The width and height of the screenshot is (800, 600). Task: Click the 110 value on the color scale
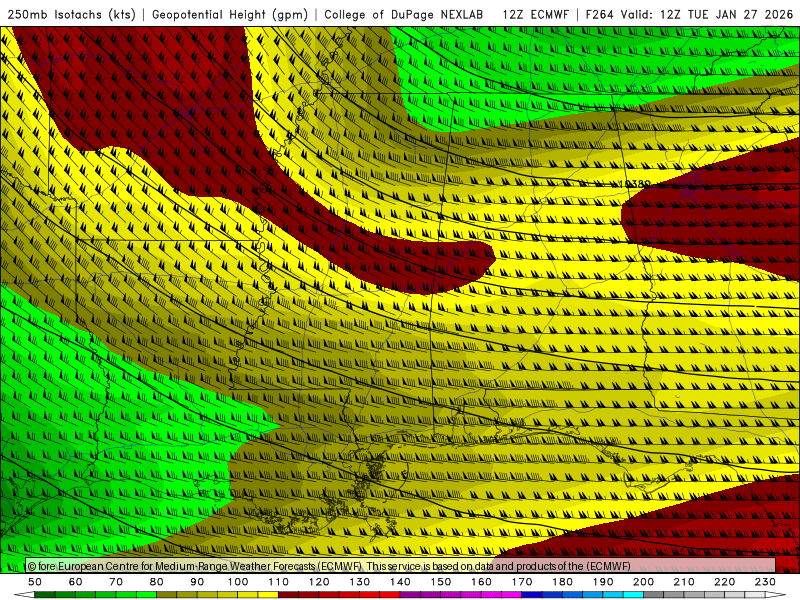278,582
